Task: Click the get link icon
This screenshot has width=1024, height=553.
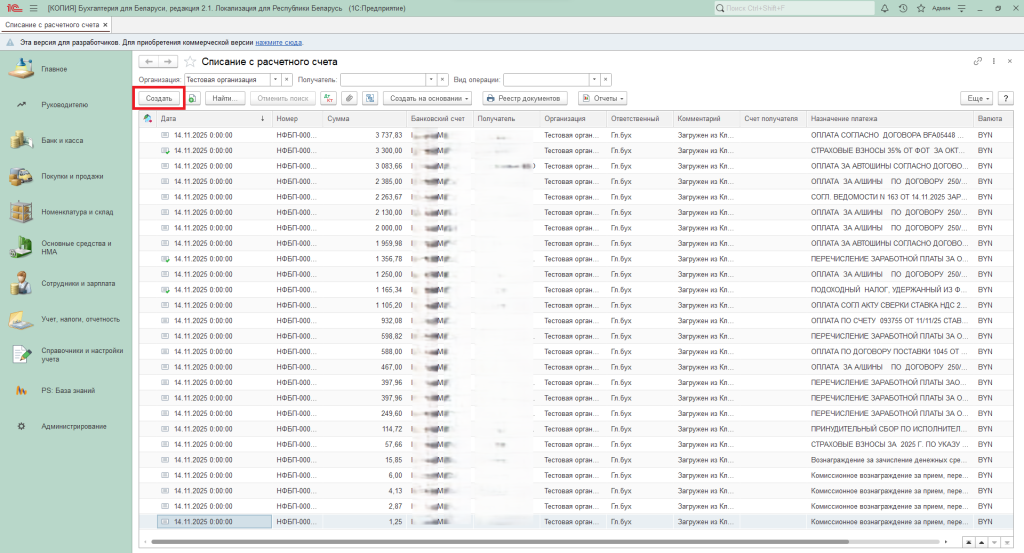Action: (977, 62)
